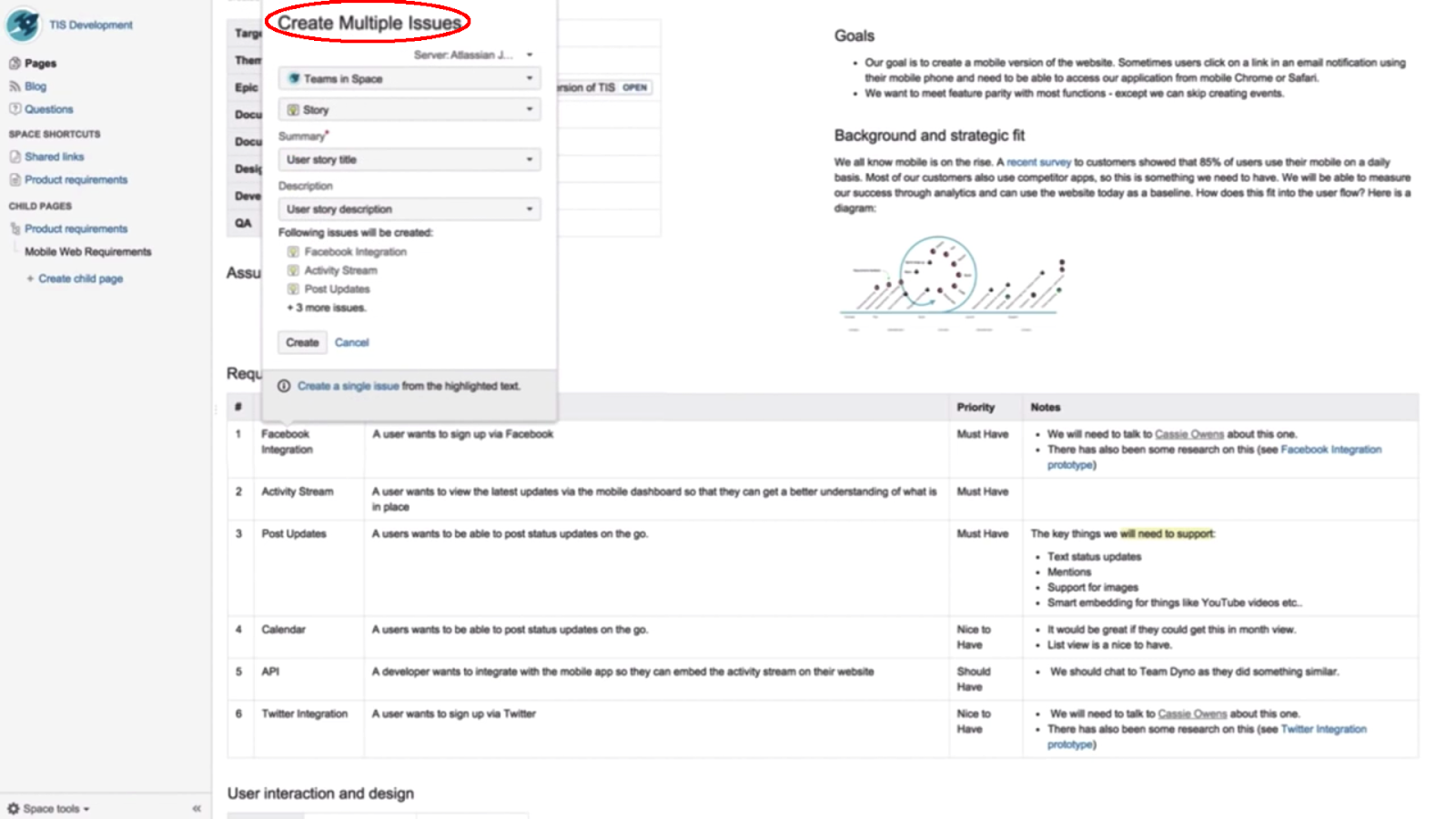Click the Create button in the dialog

tap(302, 343)
